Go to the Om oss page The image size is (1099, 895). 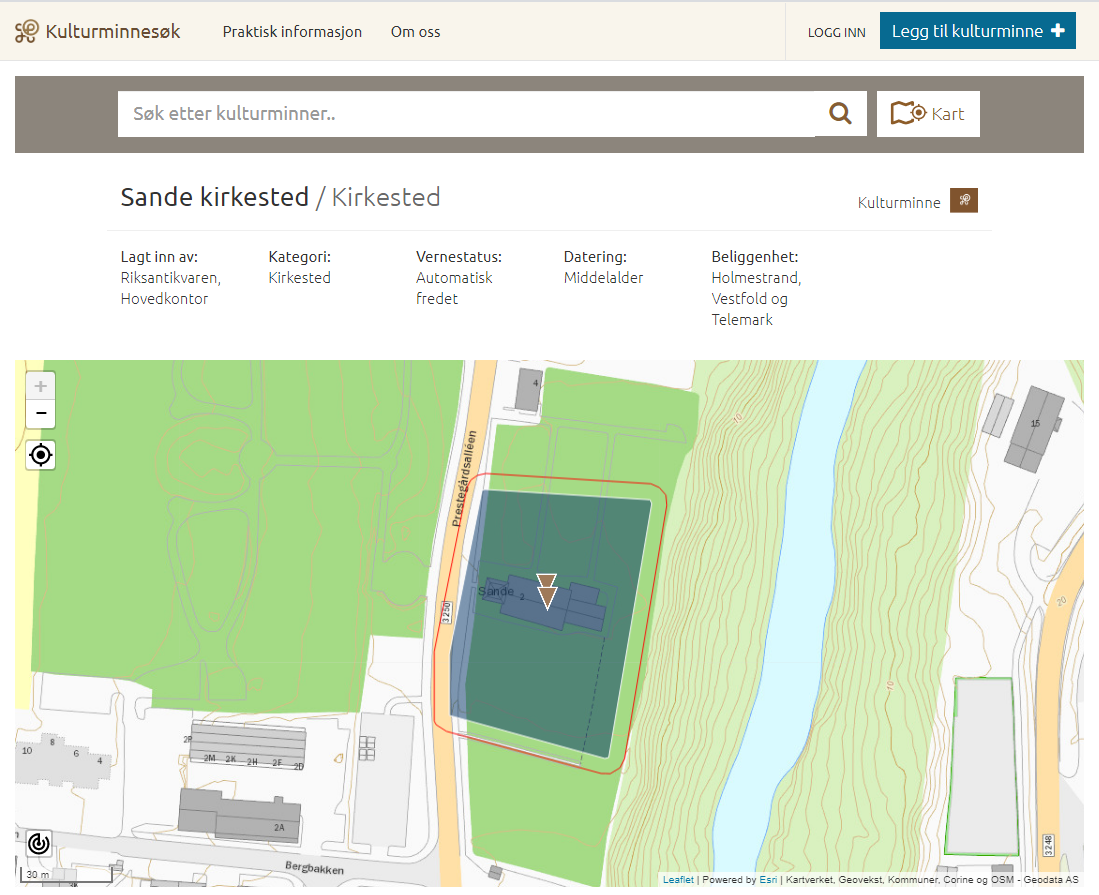[x=415, y=32]
